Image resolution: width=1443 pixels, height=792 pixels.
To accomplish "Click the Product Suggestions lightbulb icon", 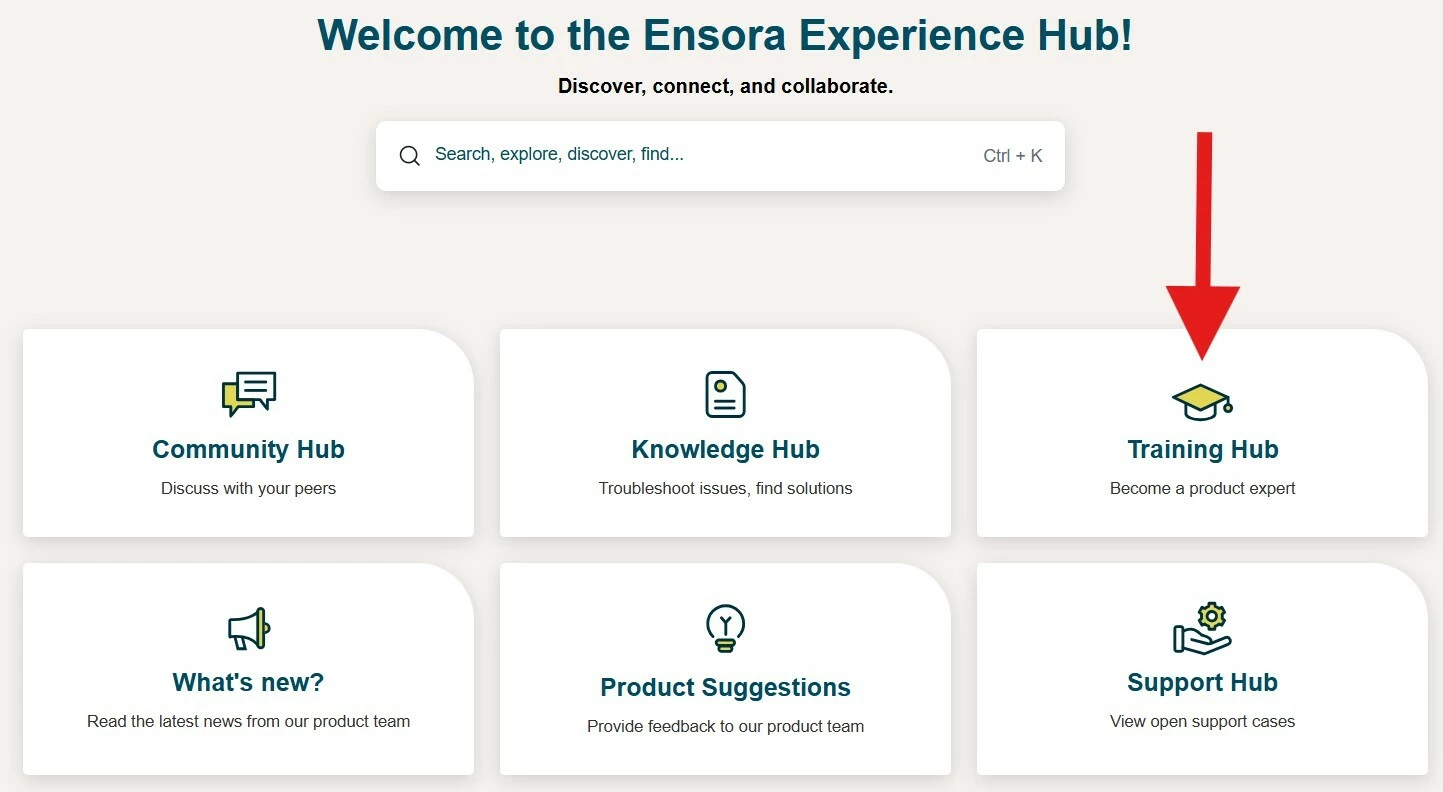I will [725, 630].
